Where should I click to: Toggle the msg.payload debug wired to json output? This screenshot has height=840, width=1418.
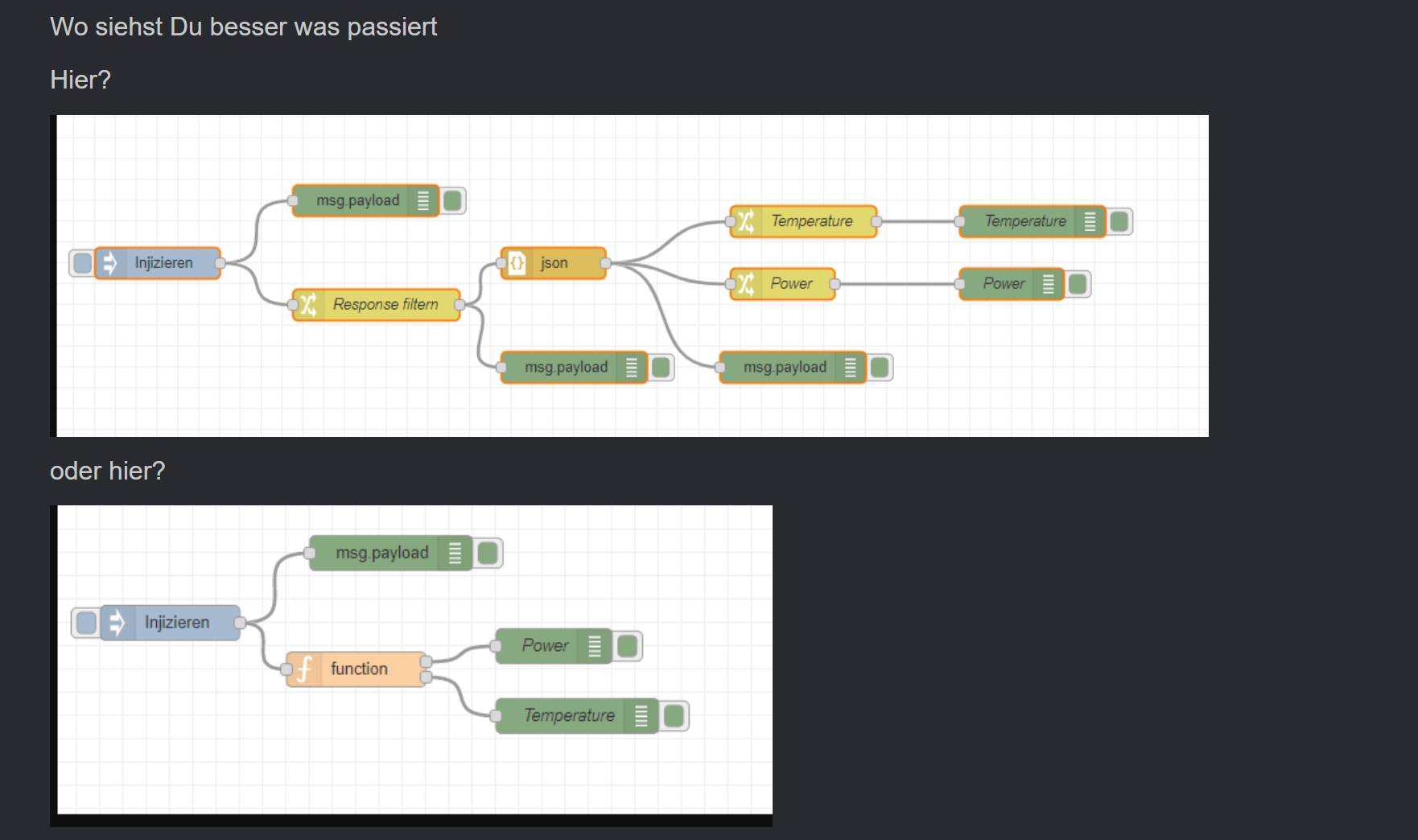click(x=880, y=368)
